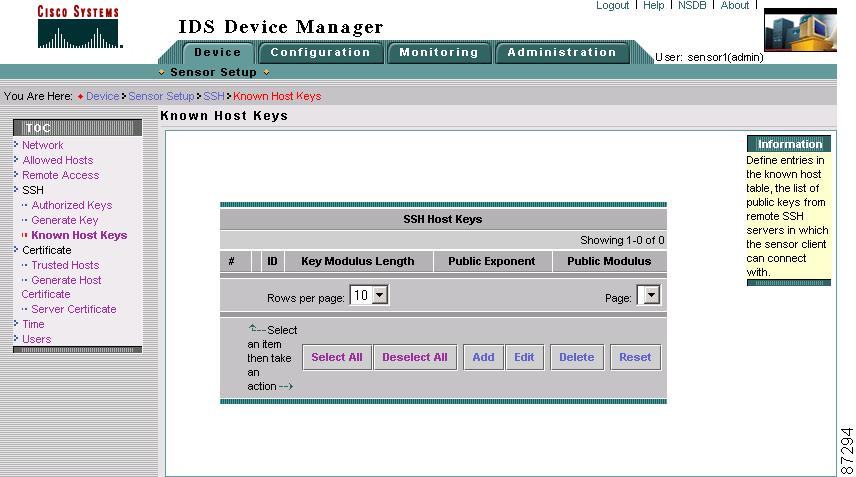This screenshot has width=856, height=477.
Task: Switch to the Configuration tab
Action: [x=320, y=52]
